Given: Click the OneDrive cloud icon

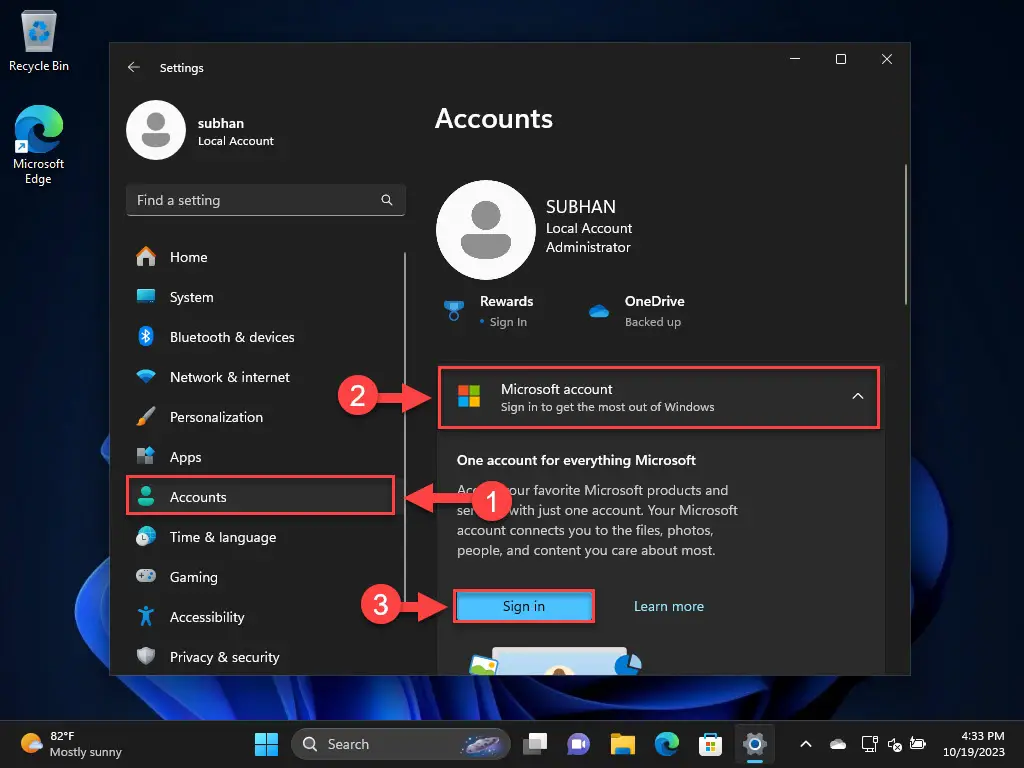Looking at the screenshot, I should click(x=599, y=311).
